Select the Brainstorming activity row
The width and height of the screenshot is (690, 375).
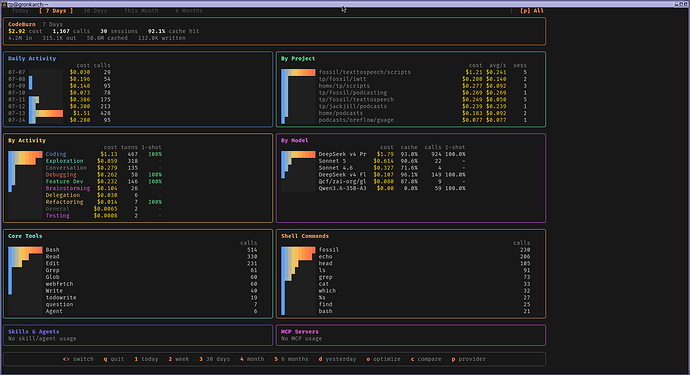[85, 188]
